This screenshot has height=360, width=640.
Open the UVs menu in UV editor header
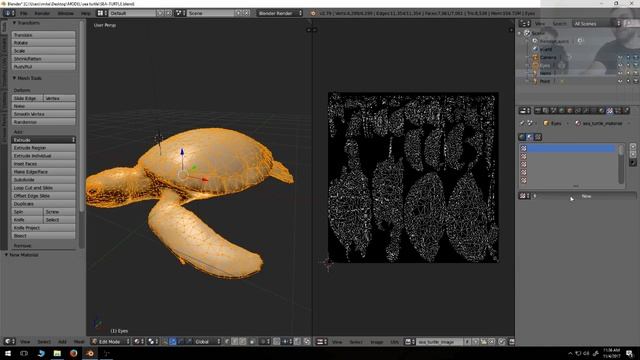394,342
